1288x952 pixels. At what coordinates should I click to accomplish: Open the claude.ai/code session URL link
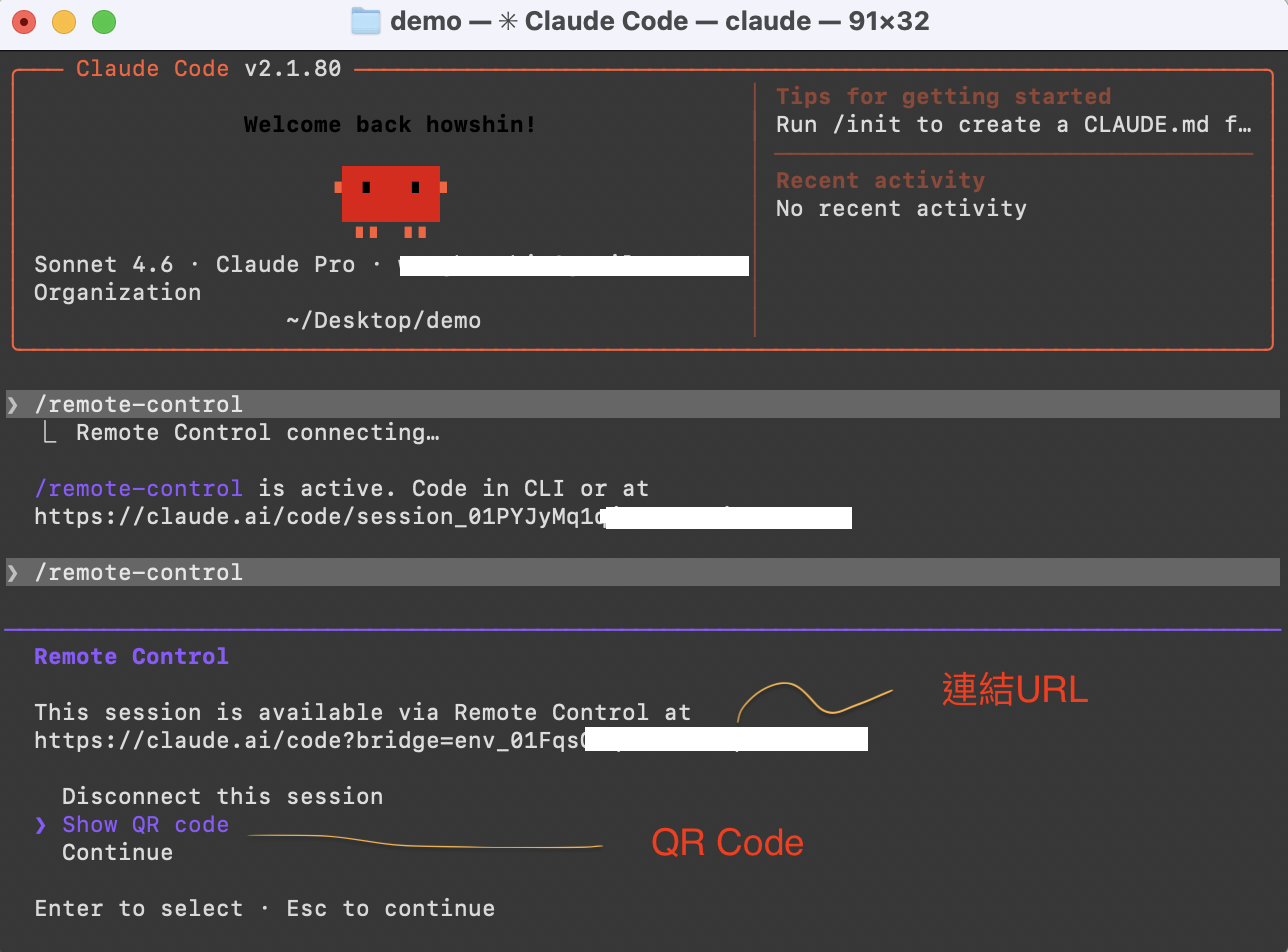click(320, 517)
